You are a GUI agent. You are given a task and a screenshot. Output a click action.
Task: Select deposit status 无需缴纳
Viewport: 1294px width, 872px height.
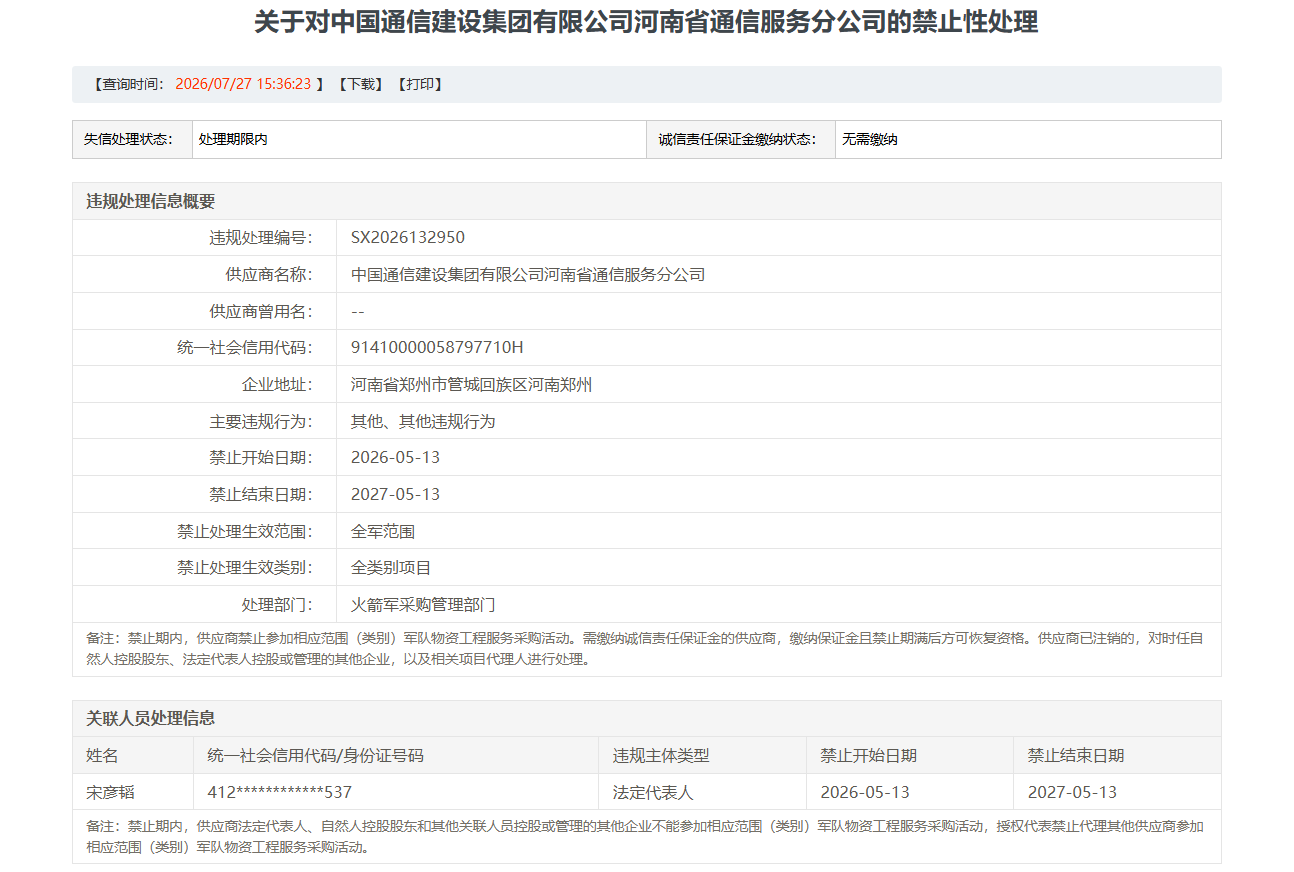(x=869, y=139)
